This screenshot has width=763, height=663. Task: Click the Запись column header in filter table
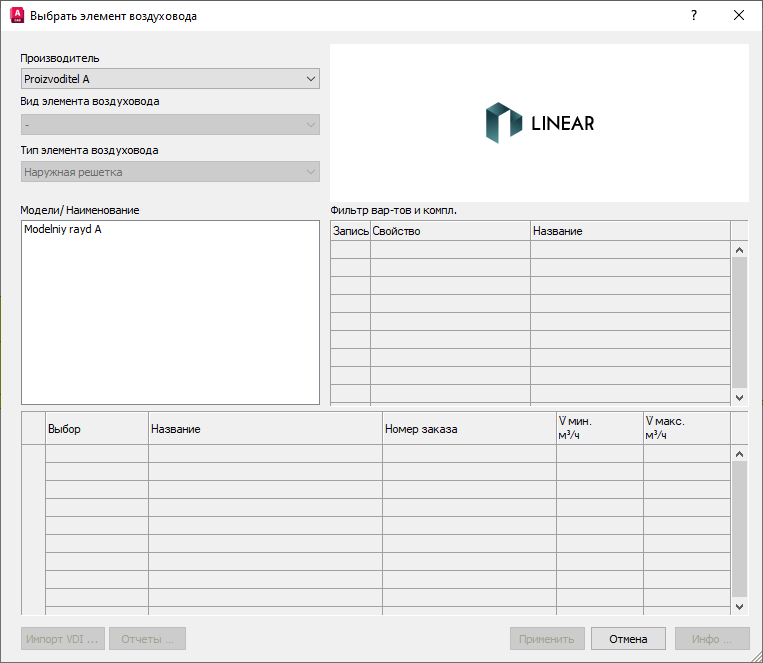(x=350, y=231)
